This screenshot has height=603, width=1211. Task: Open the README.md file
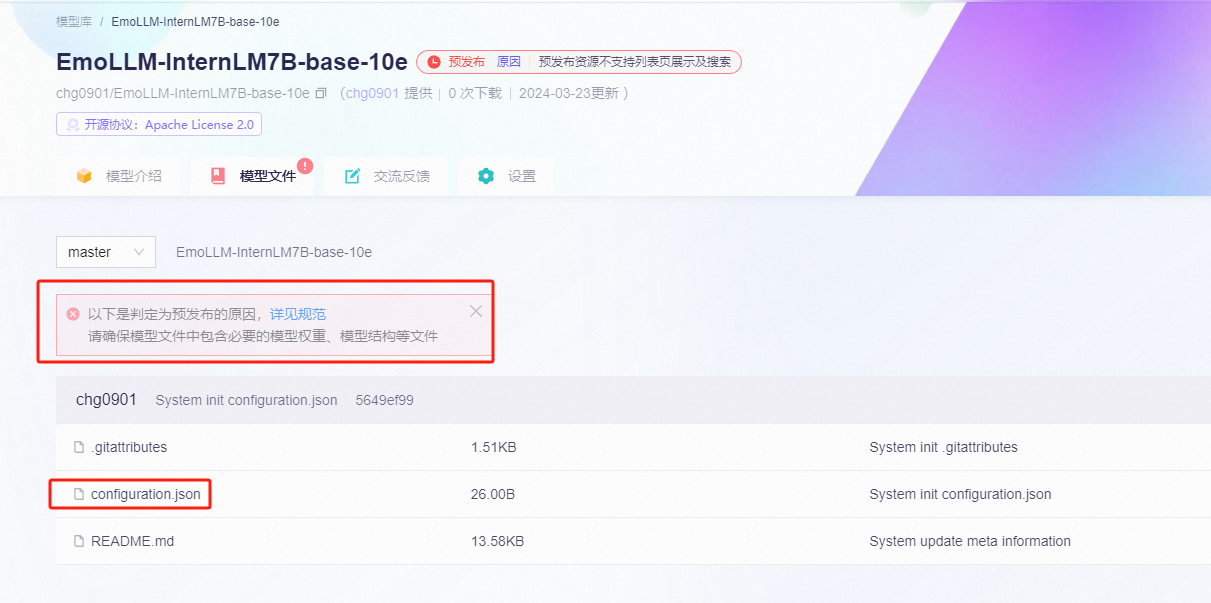[x=132, y=541]
